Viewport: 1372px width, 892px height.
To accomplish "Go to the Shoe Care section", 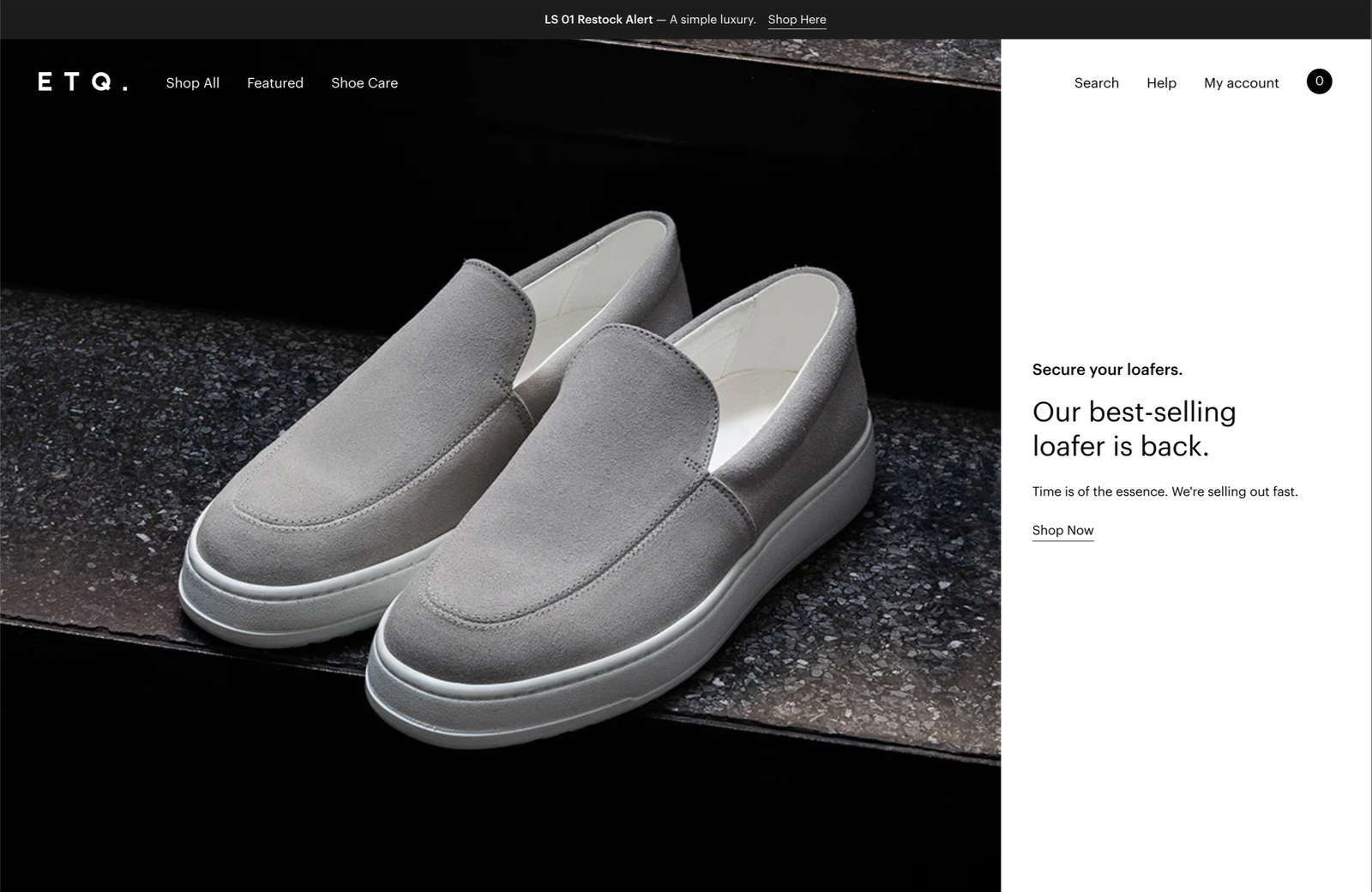I will click(364, 83).
